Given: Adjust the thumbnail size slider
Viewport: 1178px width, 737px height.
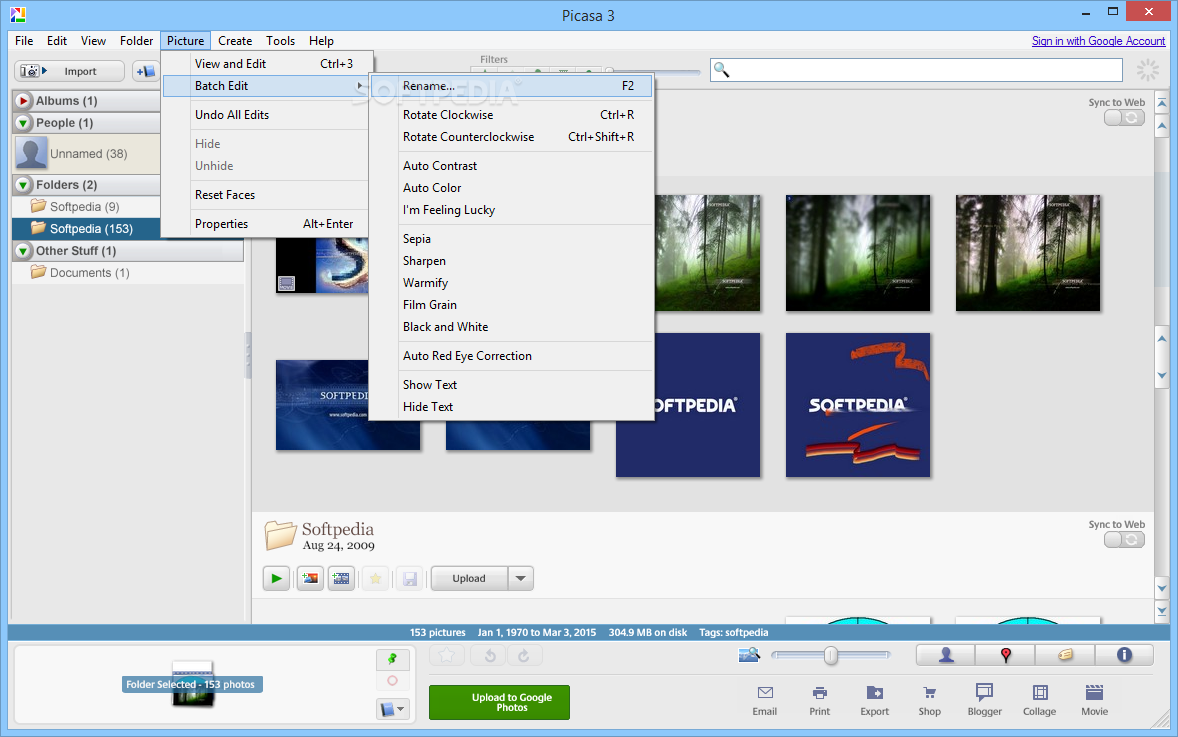Looking at the screenshot, I should tap(830, 655).
